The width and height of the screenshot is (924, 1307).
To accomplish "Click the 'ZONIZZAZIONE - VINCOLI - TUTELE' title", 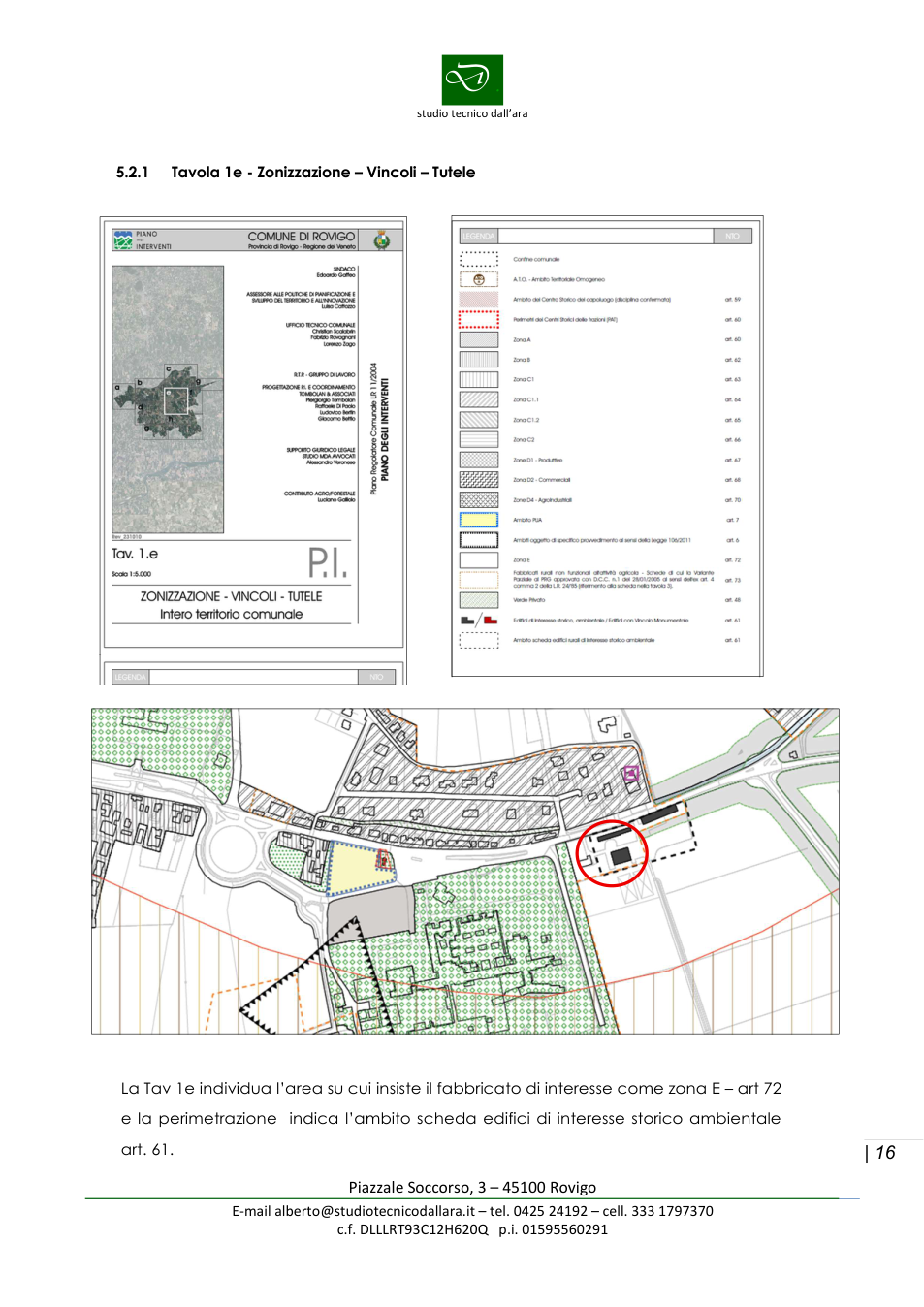I will point(231,596).
